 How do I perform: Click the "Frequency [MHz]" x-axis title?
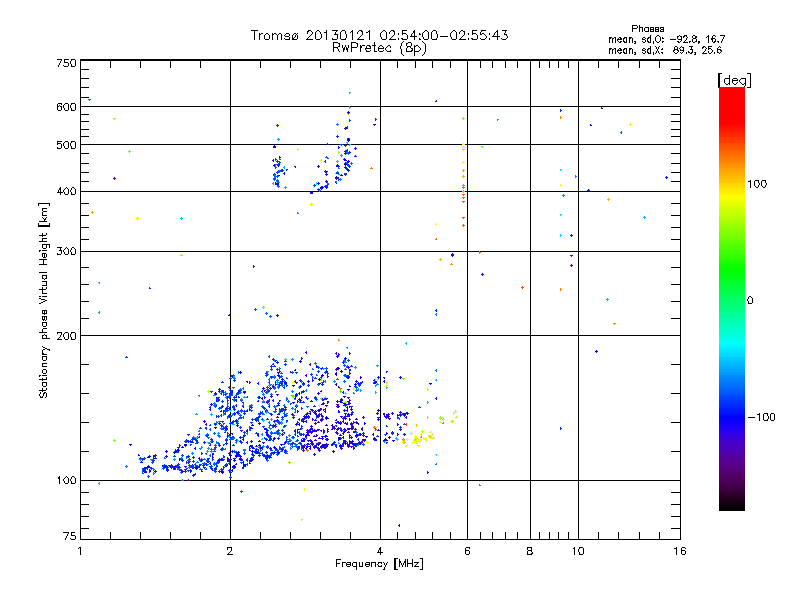pyautogui.click(x=379, y=563)
